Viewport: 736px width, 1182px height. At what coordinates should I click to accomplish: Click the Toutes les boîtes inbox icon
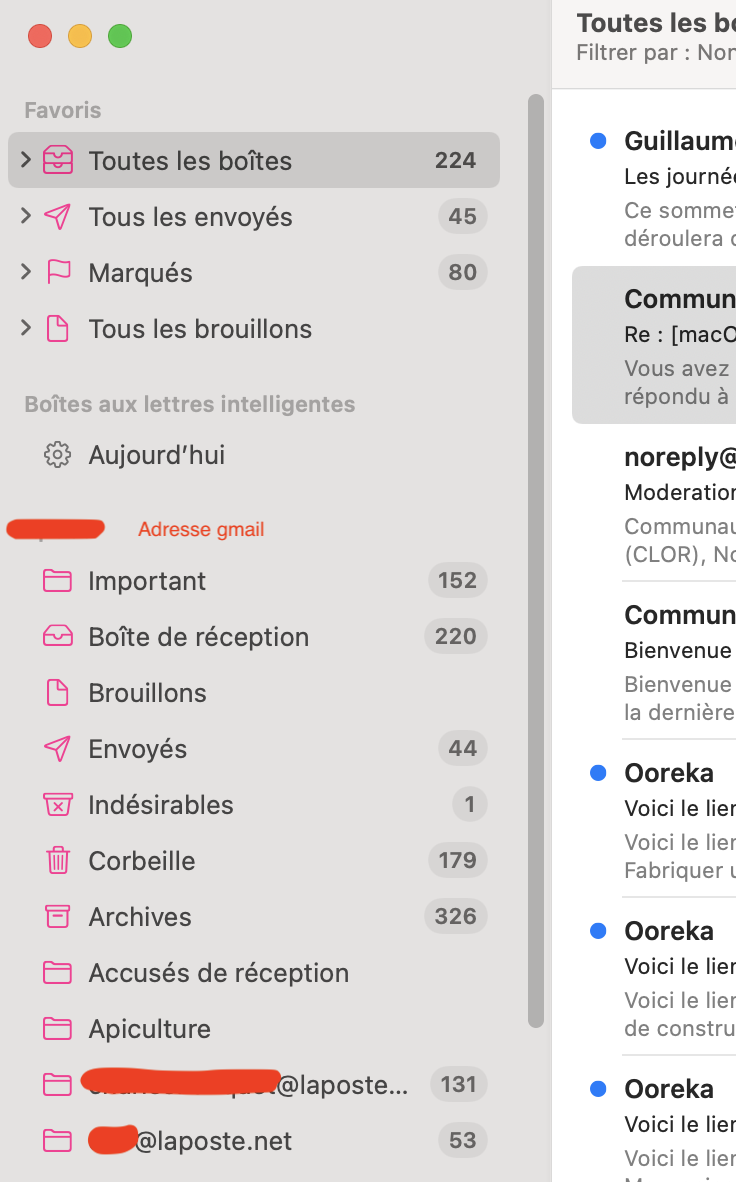pos(58,161)
